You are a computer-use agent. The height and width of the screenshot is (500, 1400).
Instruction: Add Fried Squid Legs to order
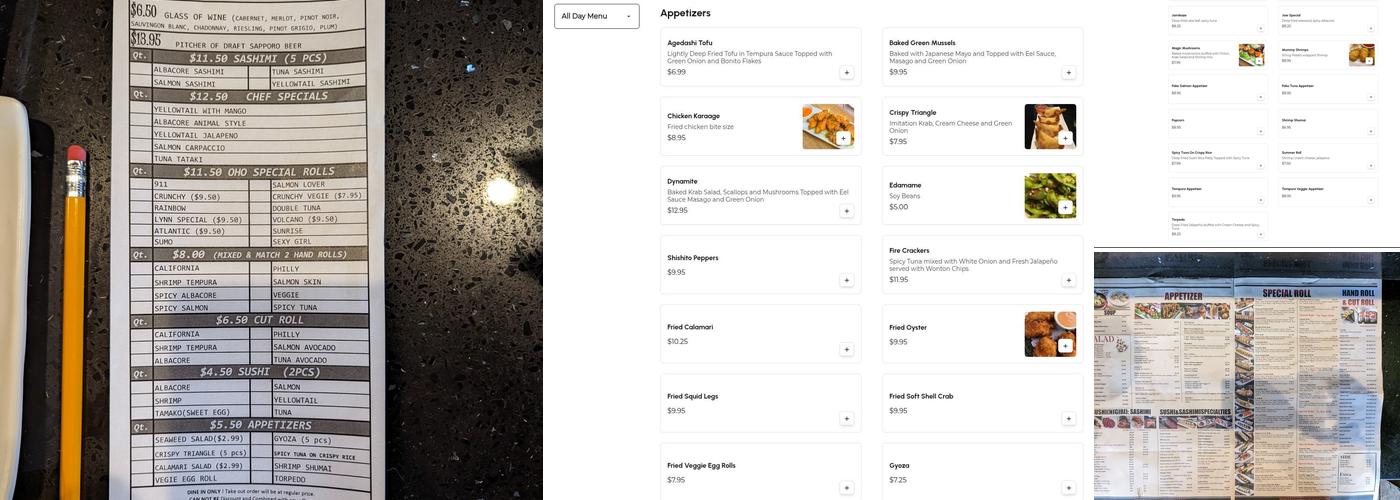[846, 418]
